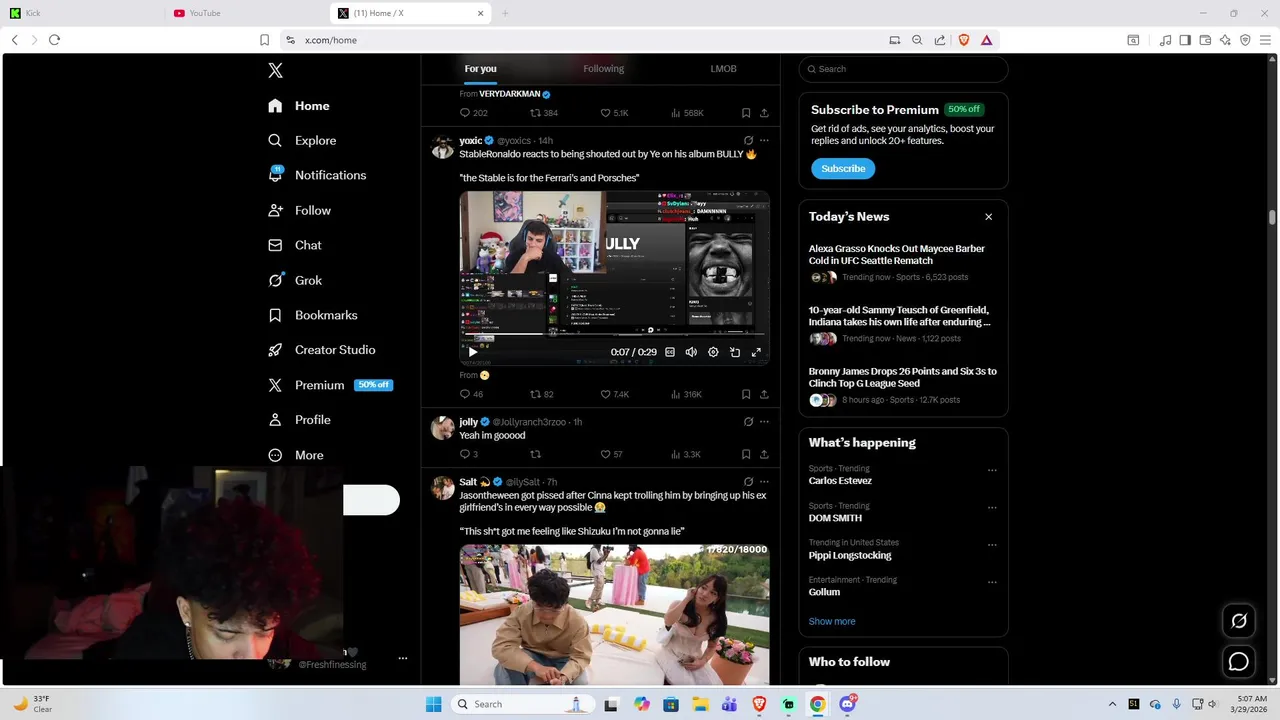
Task: Open more options on Salt post
Action: (x=764, y=482)
